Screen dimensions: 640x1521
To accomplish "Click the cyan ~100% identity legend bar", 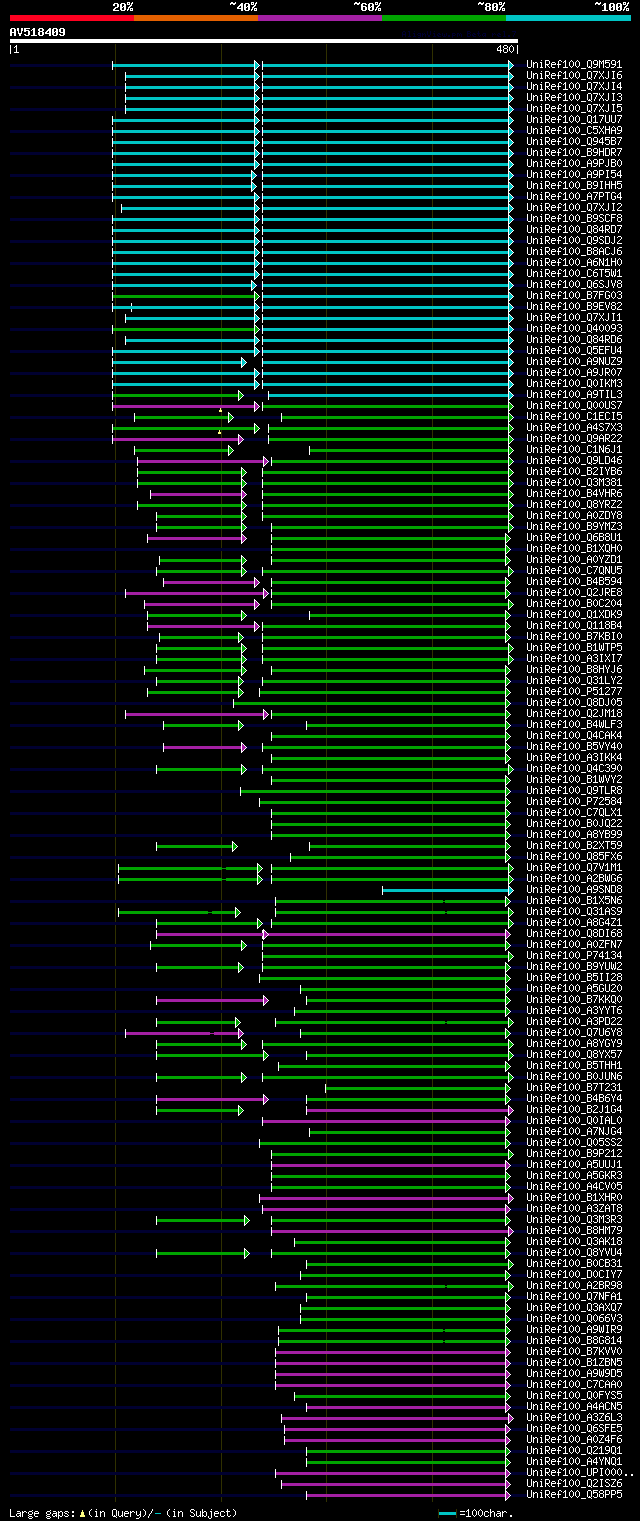I will click(568, 17).
